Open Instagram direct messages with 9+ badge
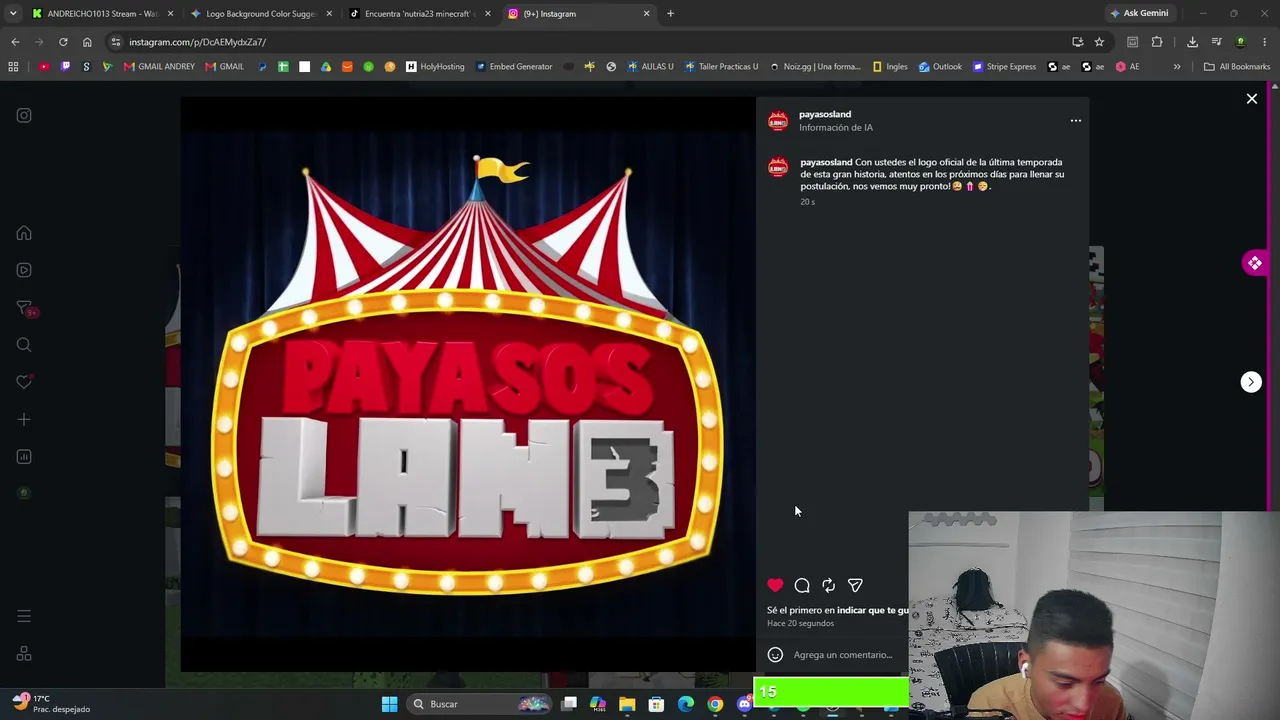This screenshot has width=1280, height=720. coord(26,308)
